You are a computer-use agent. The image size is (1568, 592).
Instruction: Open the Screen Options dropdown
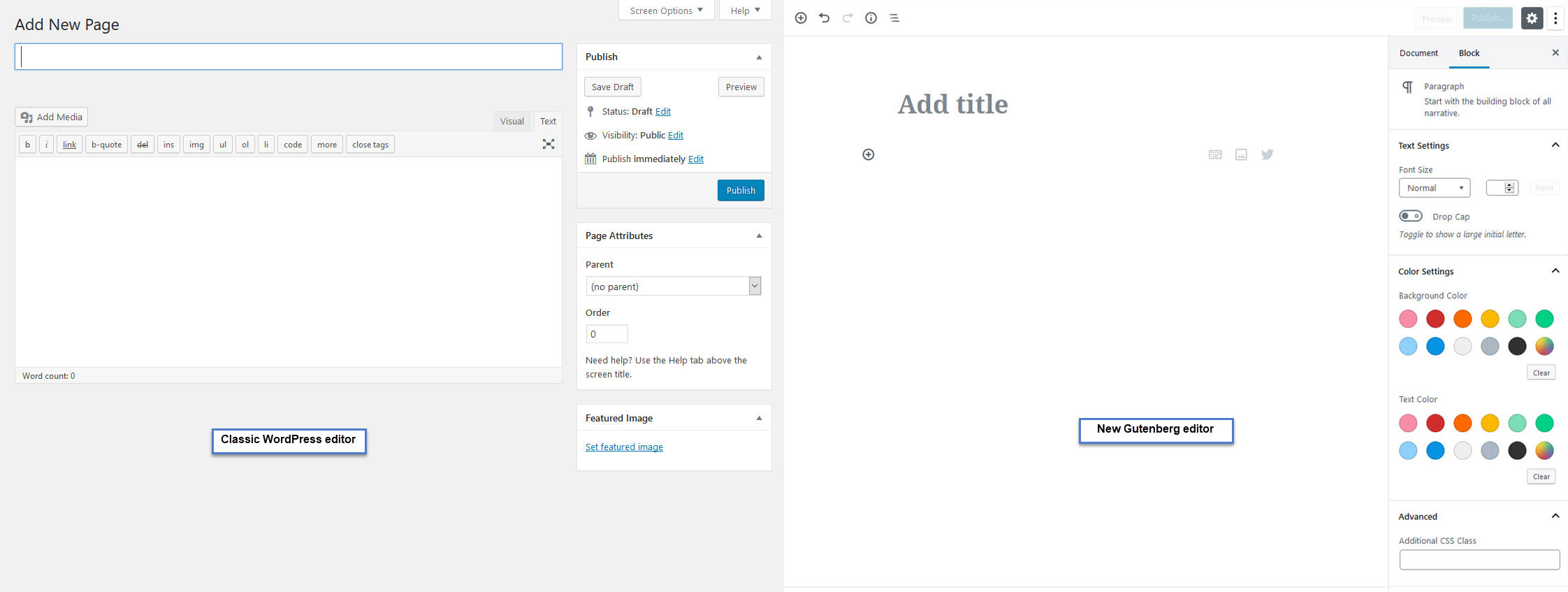[x=667, y=10]
